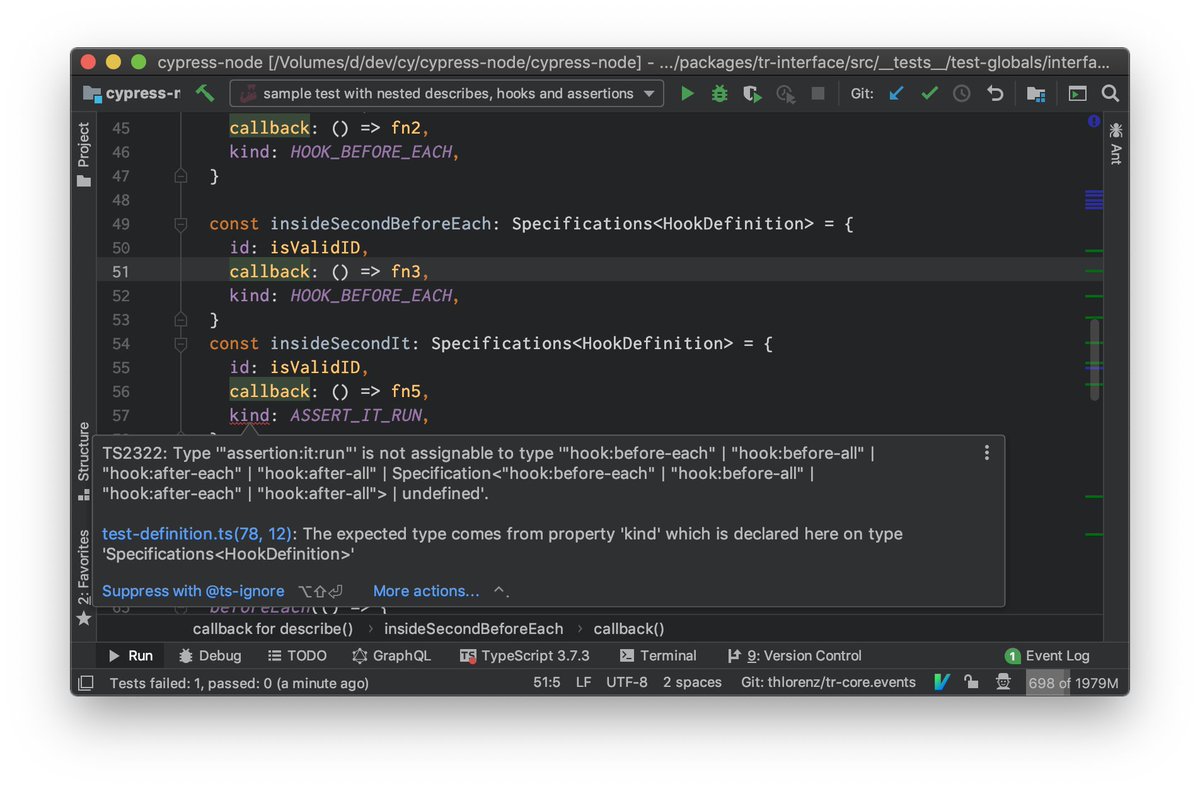Select 'callback for describe()' breadcrumb
This screenshot has width=1200, height=789.
click(273, 629)
